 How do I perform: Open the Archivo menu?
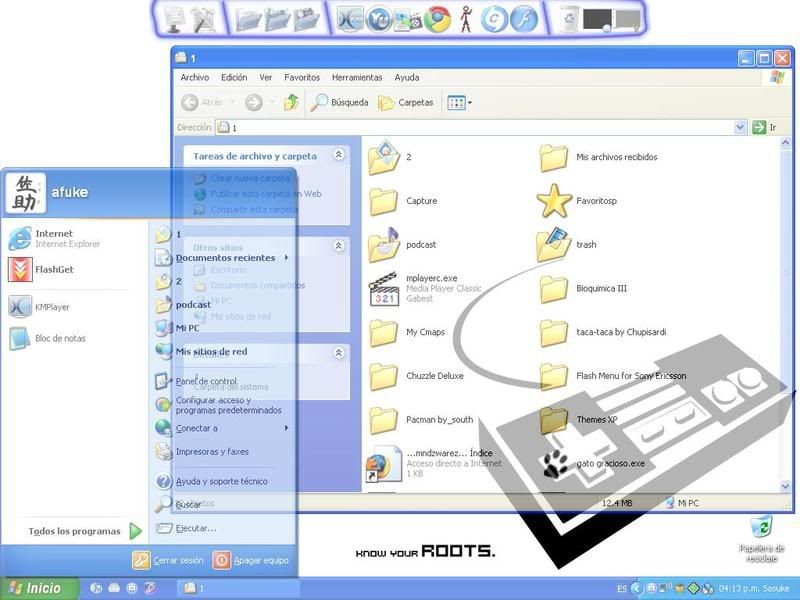click(194, 78)
